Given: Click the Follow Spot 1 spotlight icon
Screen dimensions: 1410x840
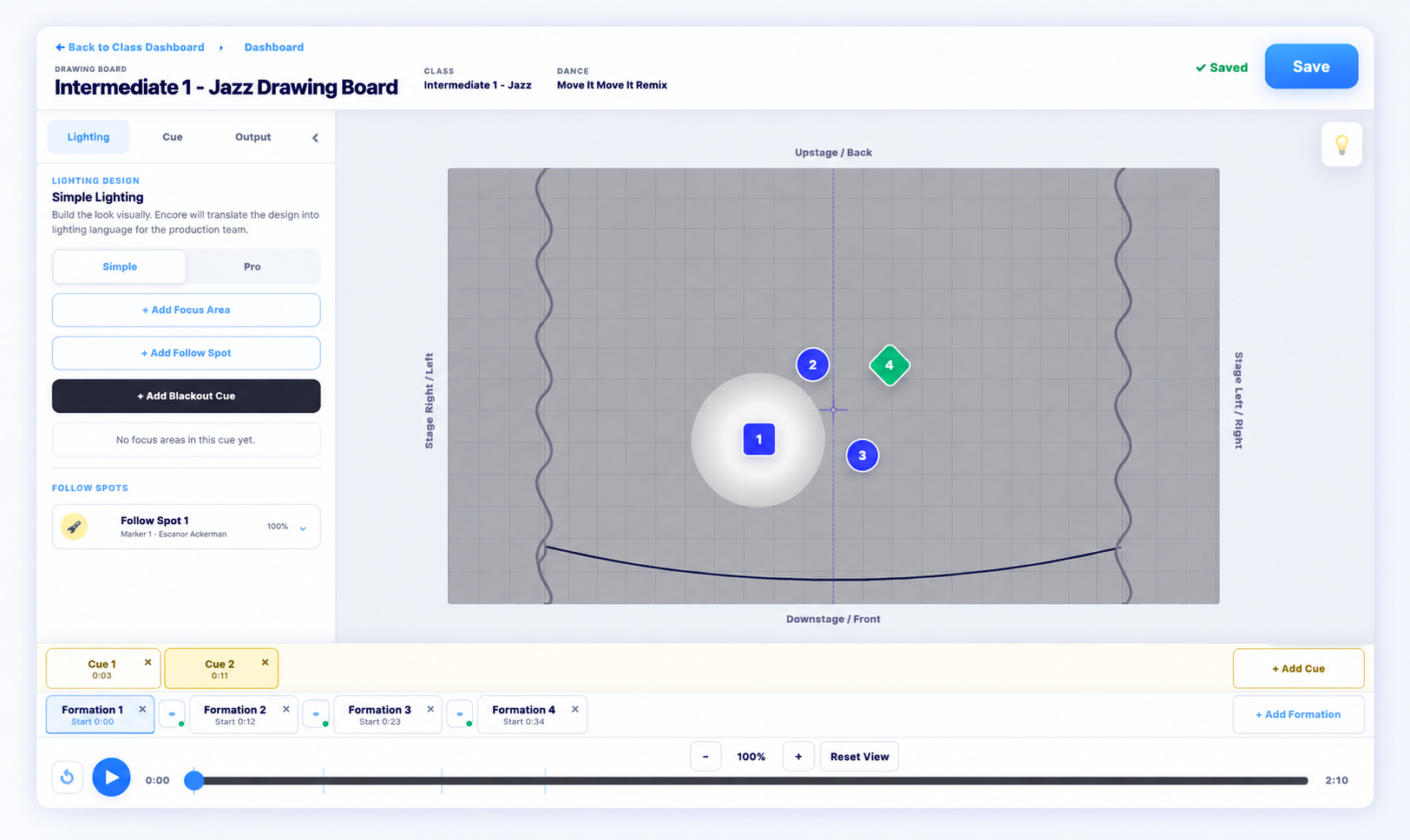Looking at the screenshot, I should tap(75, 527).
